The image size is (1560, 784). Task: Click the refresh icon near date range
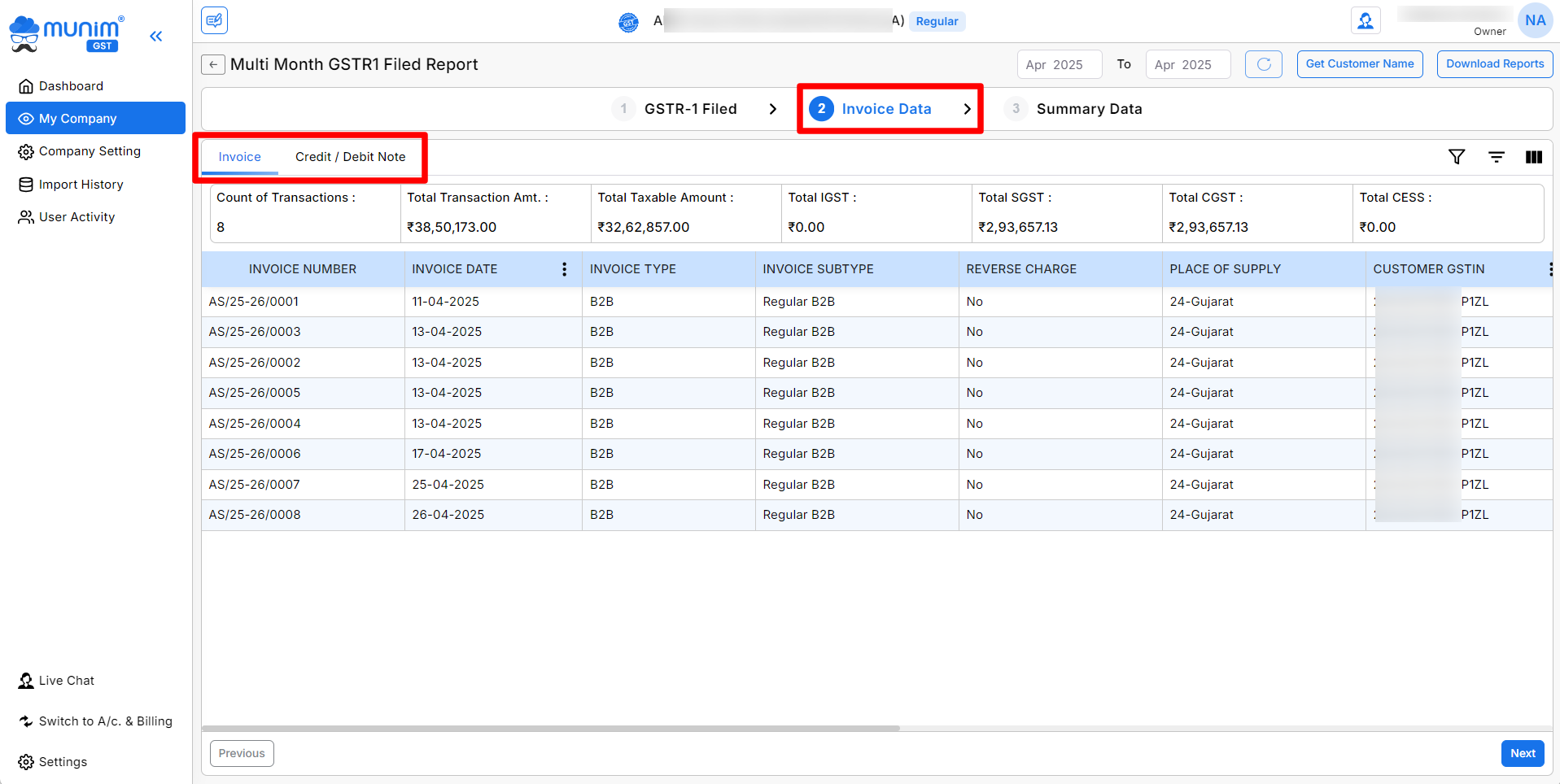pyautogui.click(x=1263, y=64)
